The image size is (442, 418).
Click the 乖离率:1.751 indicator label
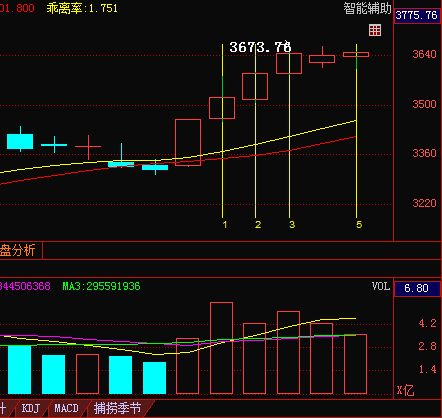click(82, 8)
